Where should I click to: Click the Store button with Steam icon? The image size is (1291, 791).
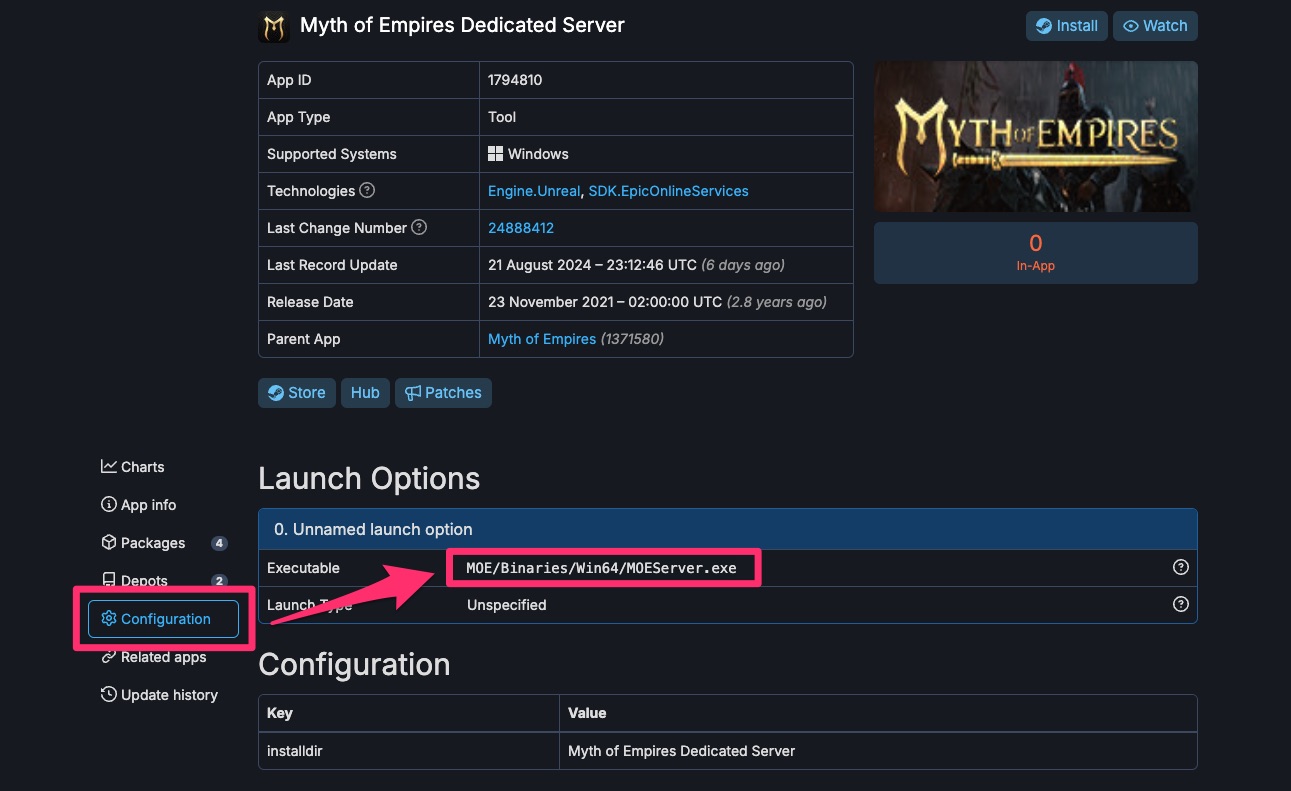coord(296,392)
